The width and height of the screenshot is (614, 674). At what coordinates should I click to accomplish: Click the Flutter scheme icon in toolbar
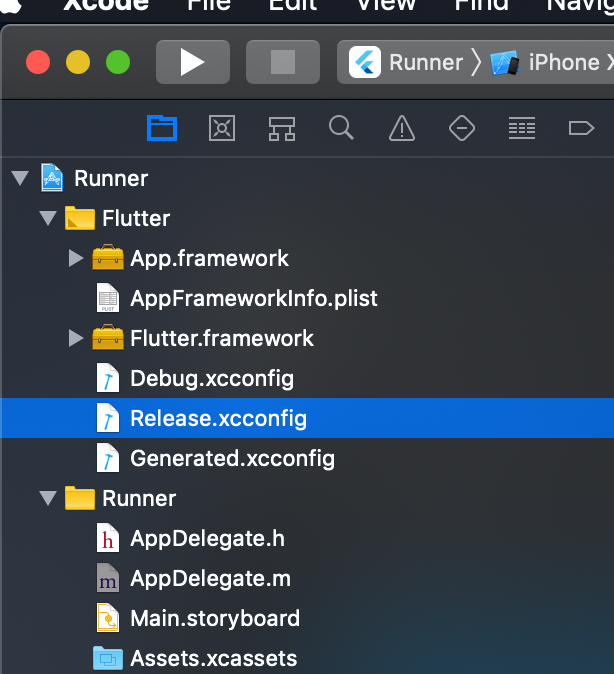[365, 62]
